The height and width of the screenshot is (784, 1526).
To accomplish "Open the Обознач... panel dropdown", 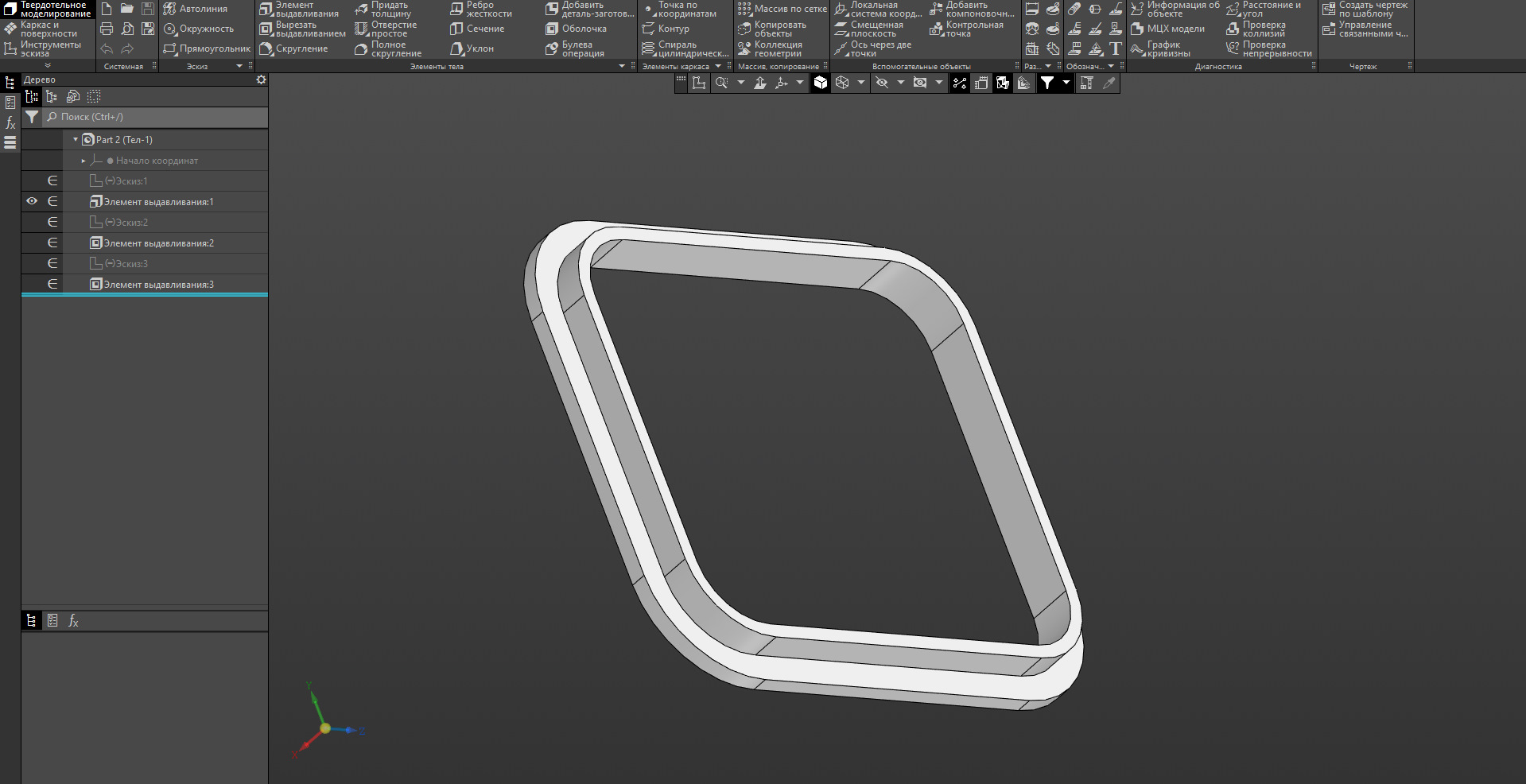I will [1111, 66].
